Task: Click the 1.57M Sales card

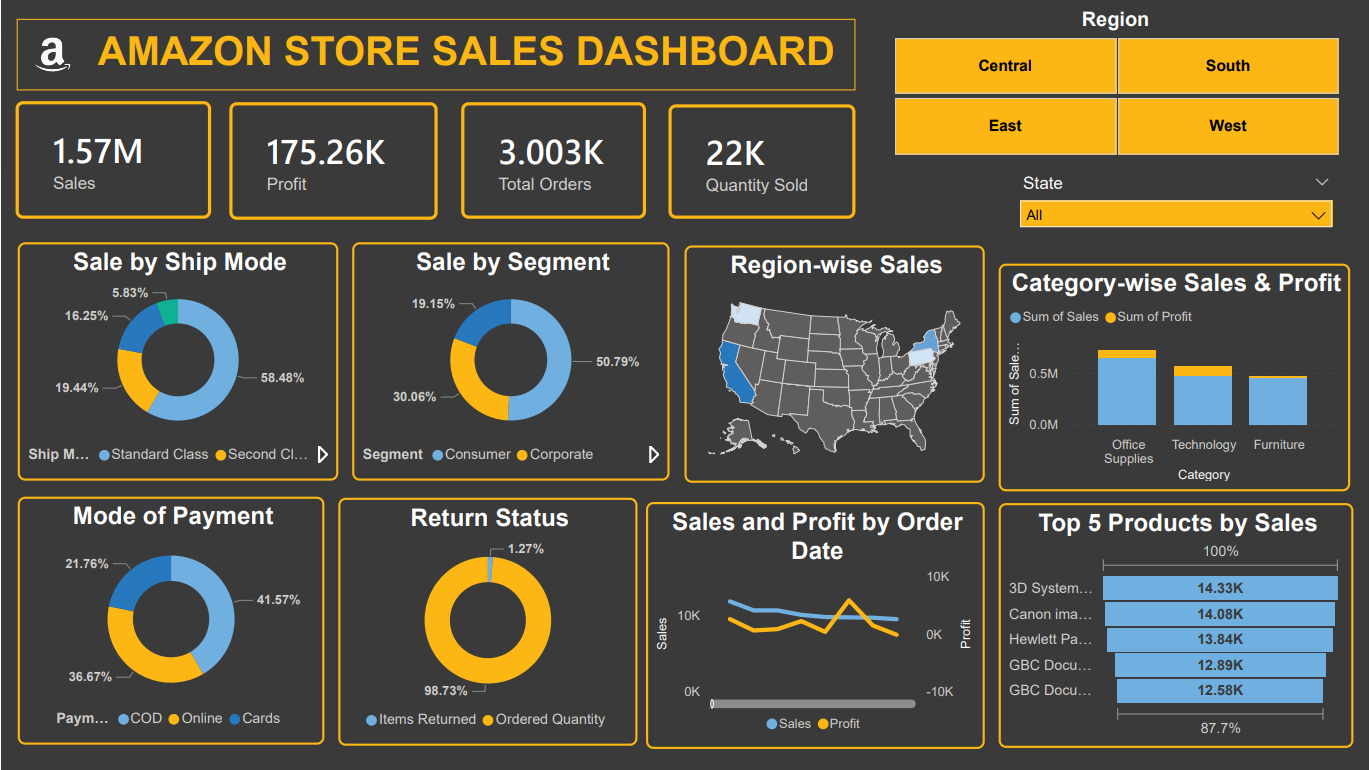Action: point(113,160)
